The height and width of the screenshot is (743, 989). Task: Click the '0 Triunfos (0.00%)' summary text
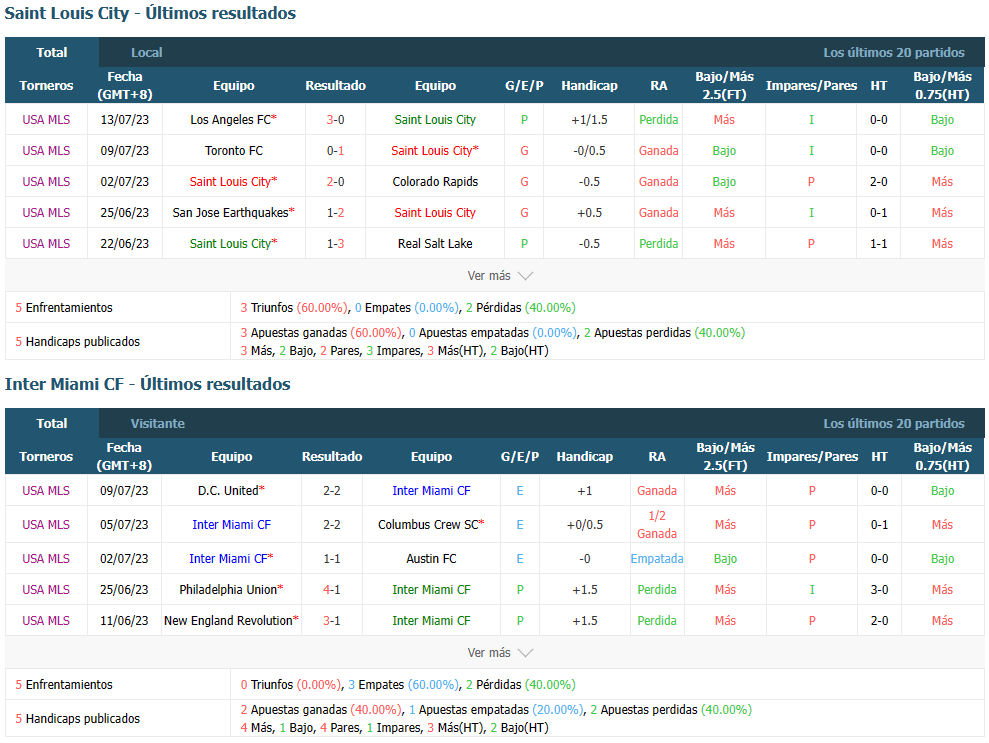click(x=291, y=684)
